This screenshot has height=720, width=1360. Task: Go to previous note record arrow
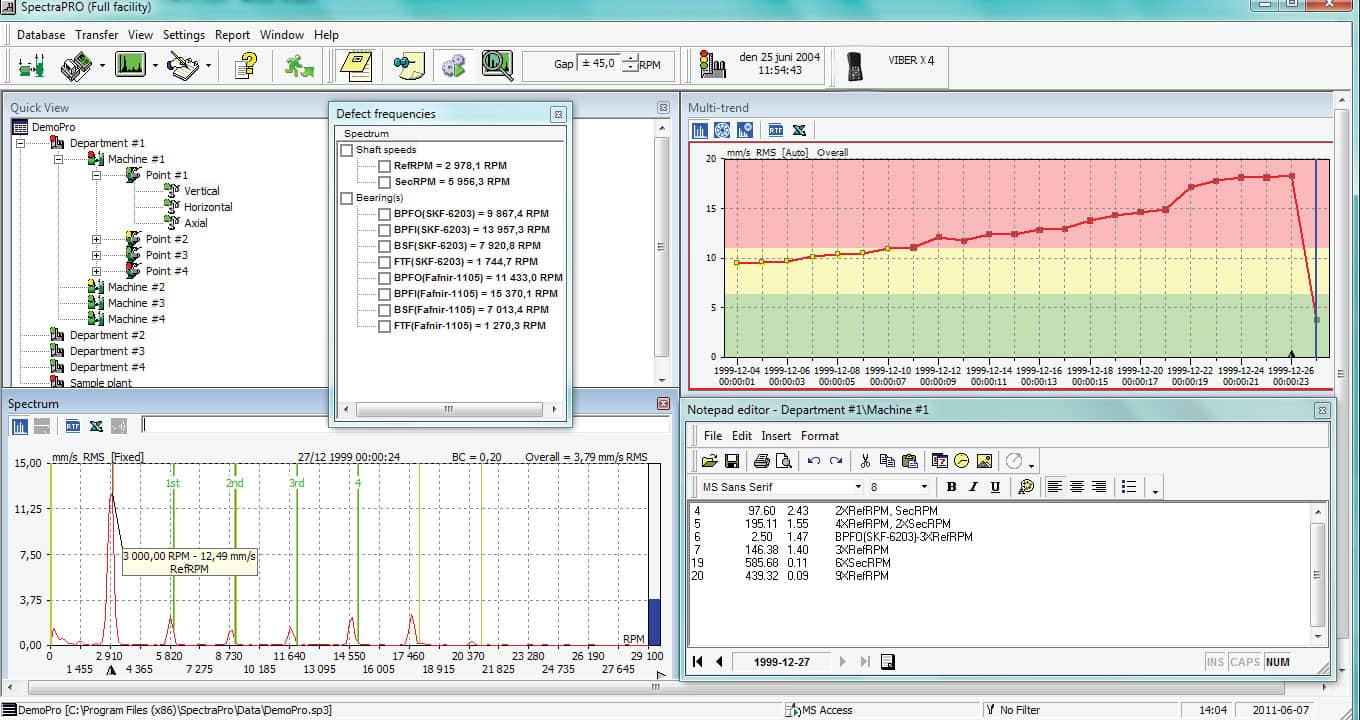718,662
